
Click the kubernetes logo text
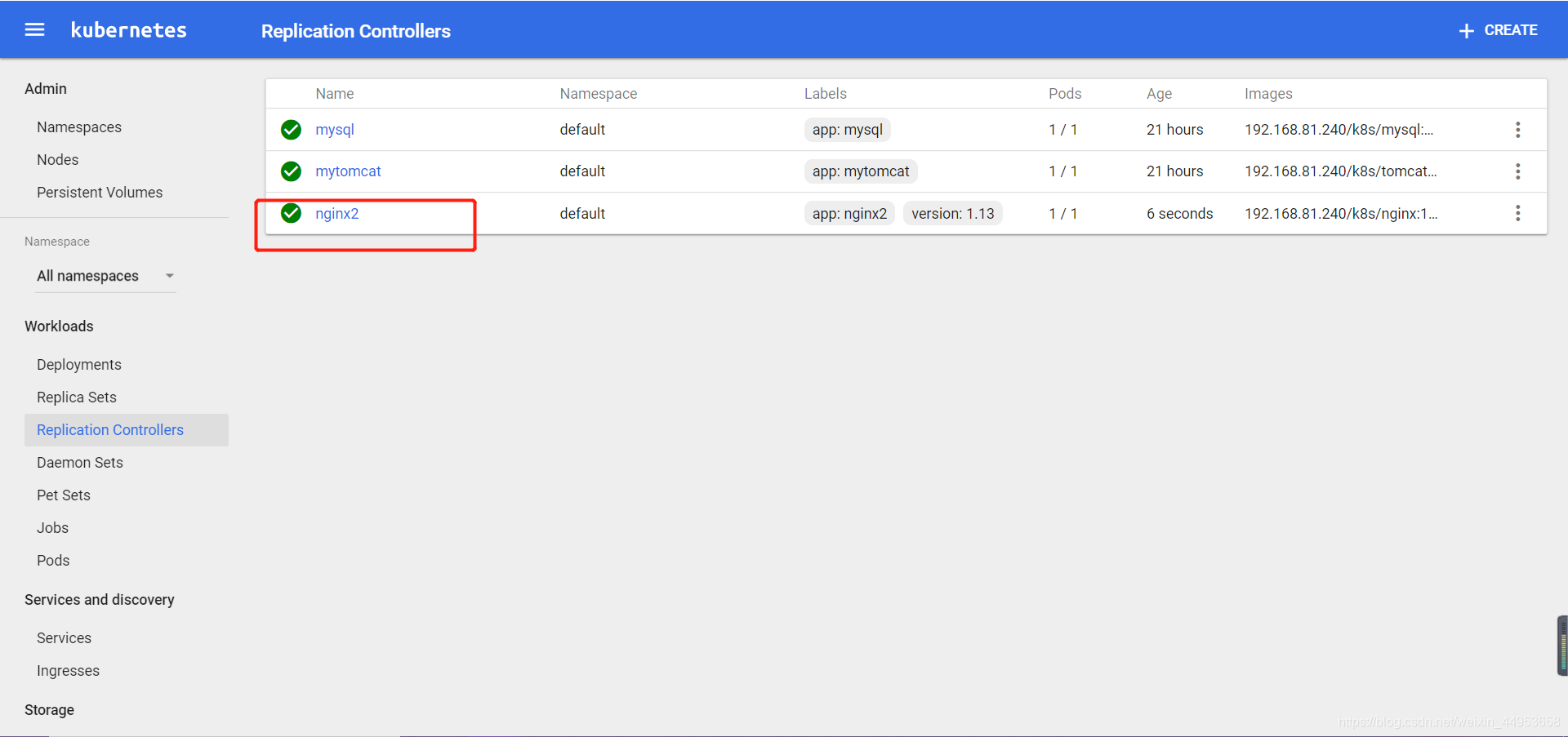(128, 30)
